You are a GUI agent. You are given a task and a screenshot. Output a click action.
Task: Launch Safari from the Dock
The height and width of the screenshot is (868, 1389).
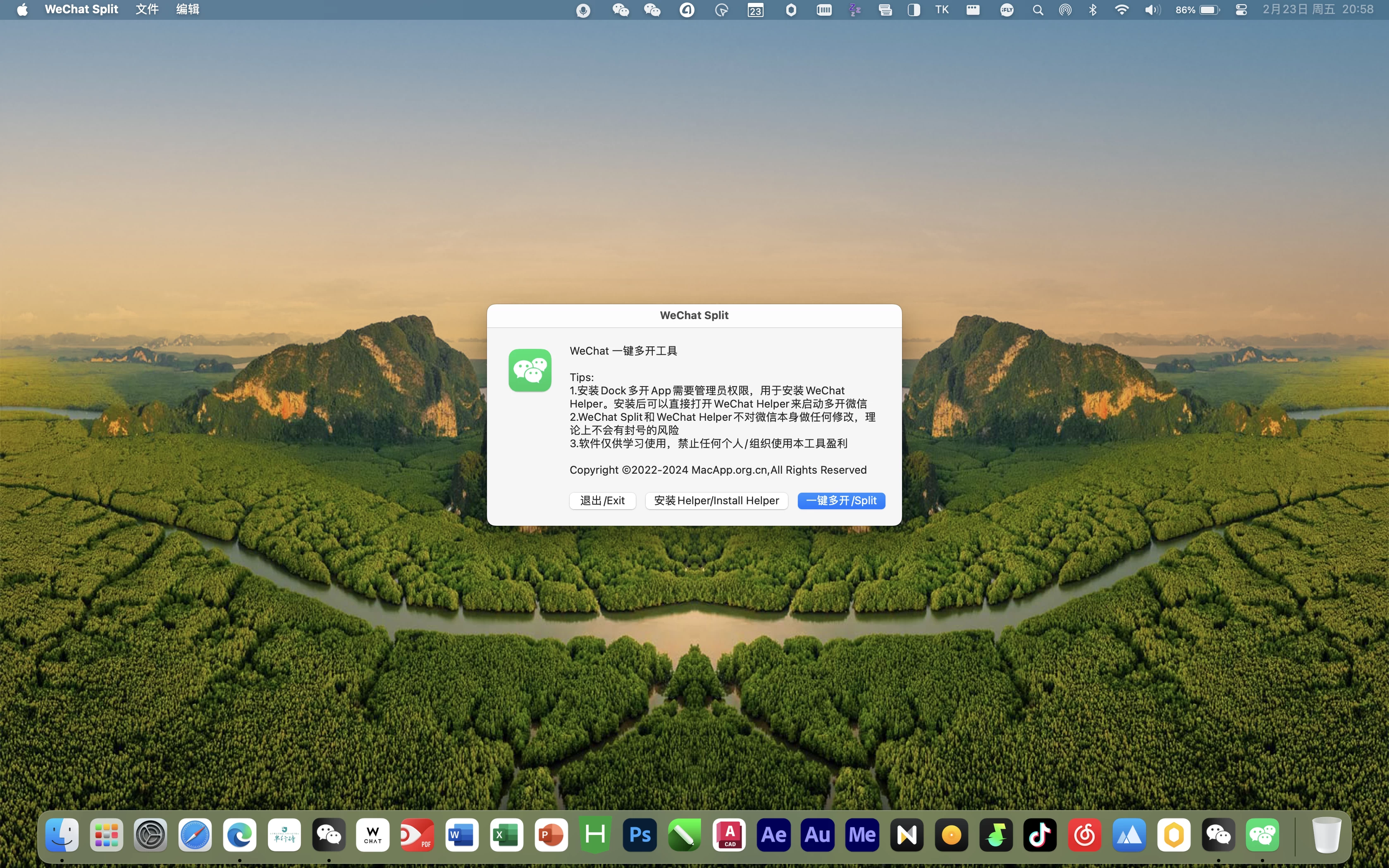195,835
